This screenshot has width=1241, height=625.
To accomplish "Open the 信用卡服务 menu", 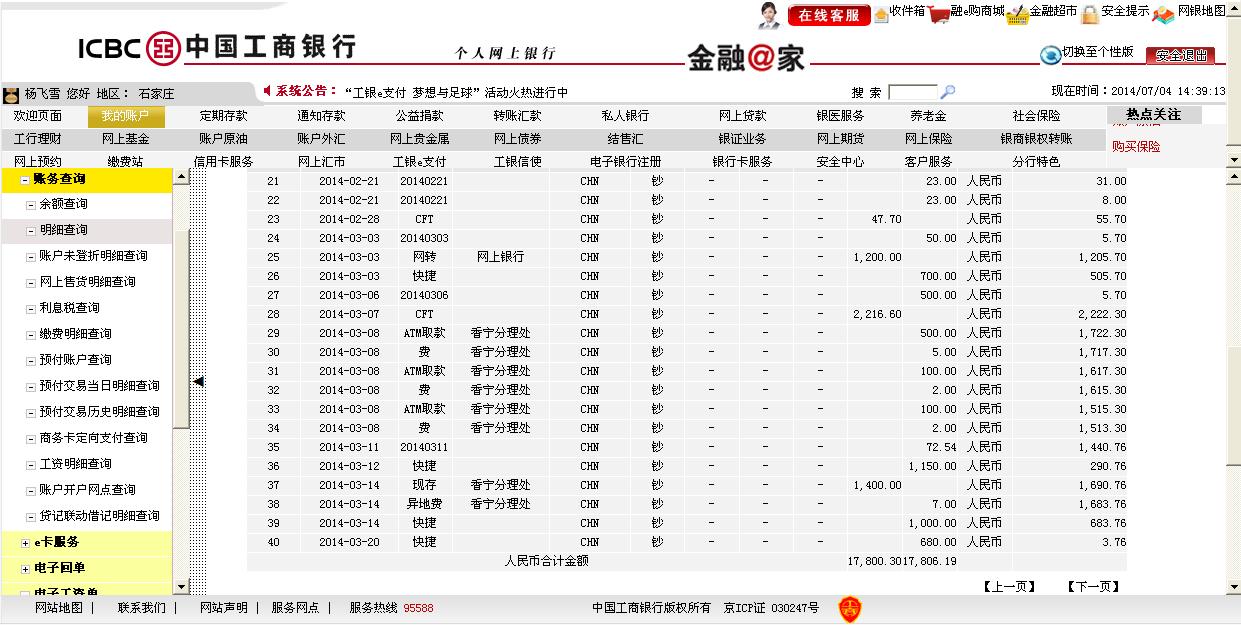I will point(223,161).
